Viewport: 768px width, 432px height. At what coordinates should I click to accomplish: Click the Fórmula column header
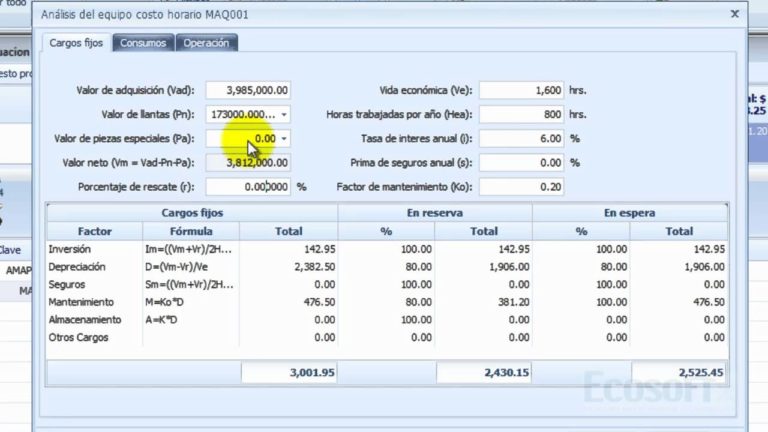pyautogui.click(x=191, y=231)
